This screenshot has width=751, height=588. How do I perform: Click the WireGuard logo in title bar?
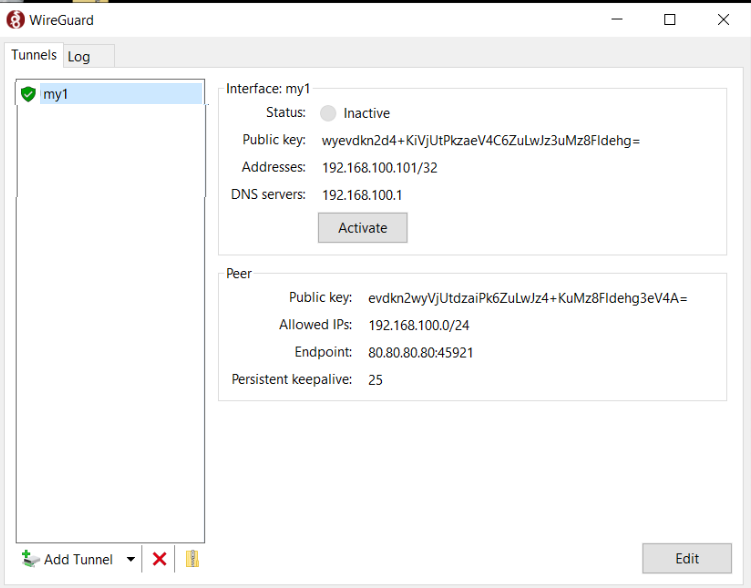[x=15, y=20]
